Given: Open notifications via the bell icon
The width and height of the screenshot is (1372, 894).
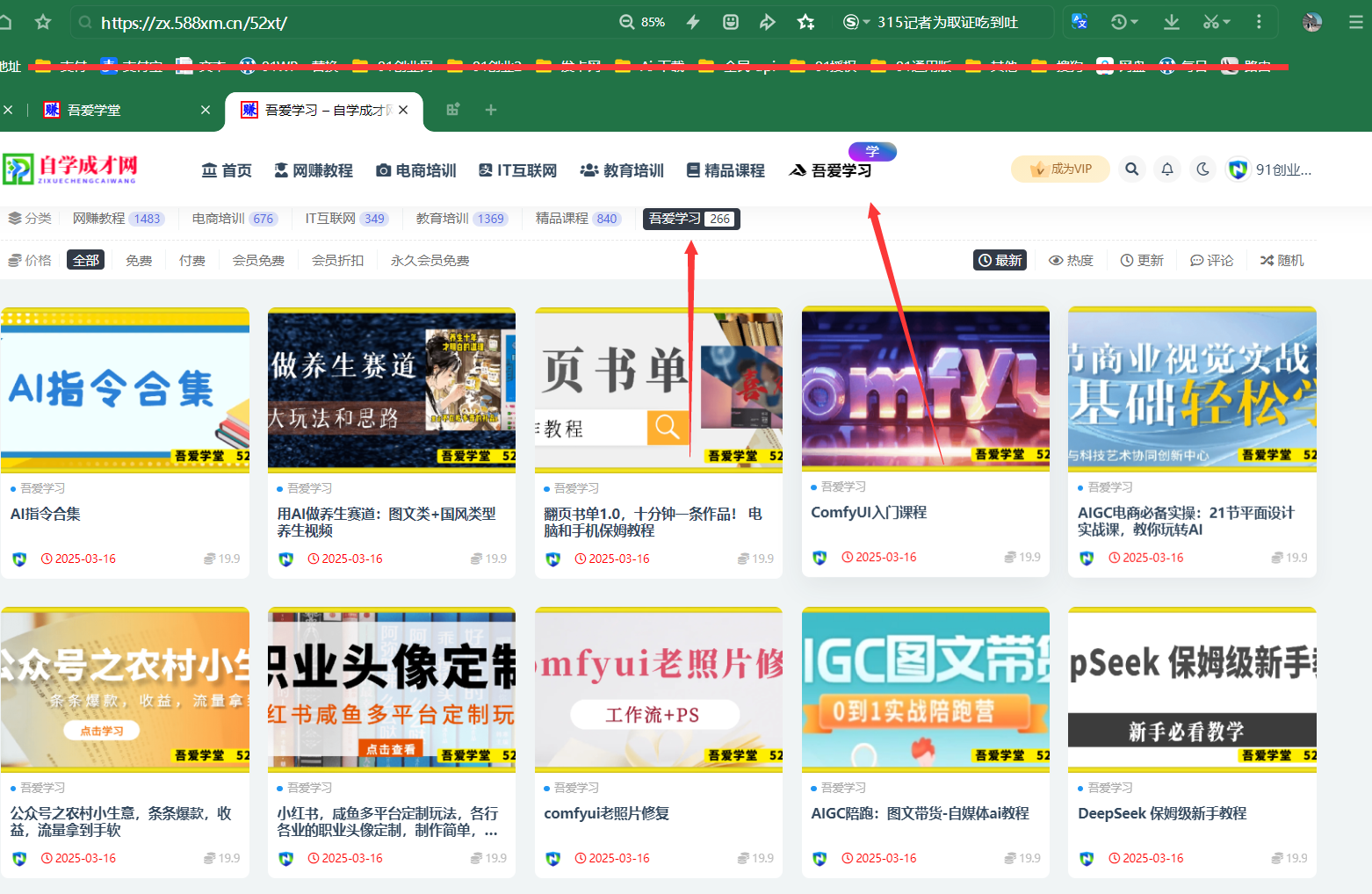Looking at the screenshot, I should click(x=1166, y=169).
